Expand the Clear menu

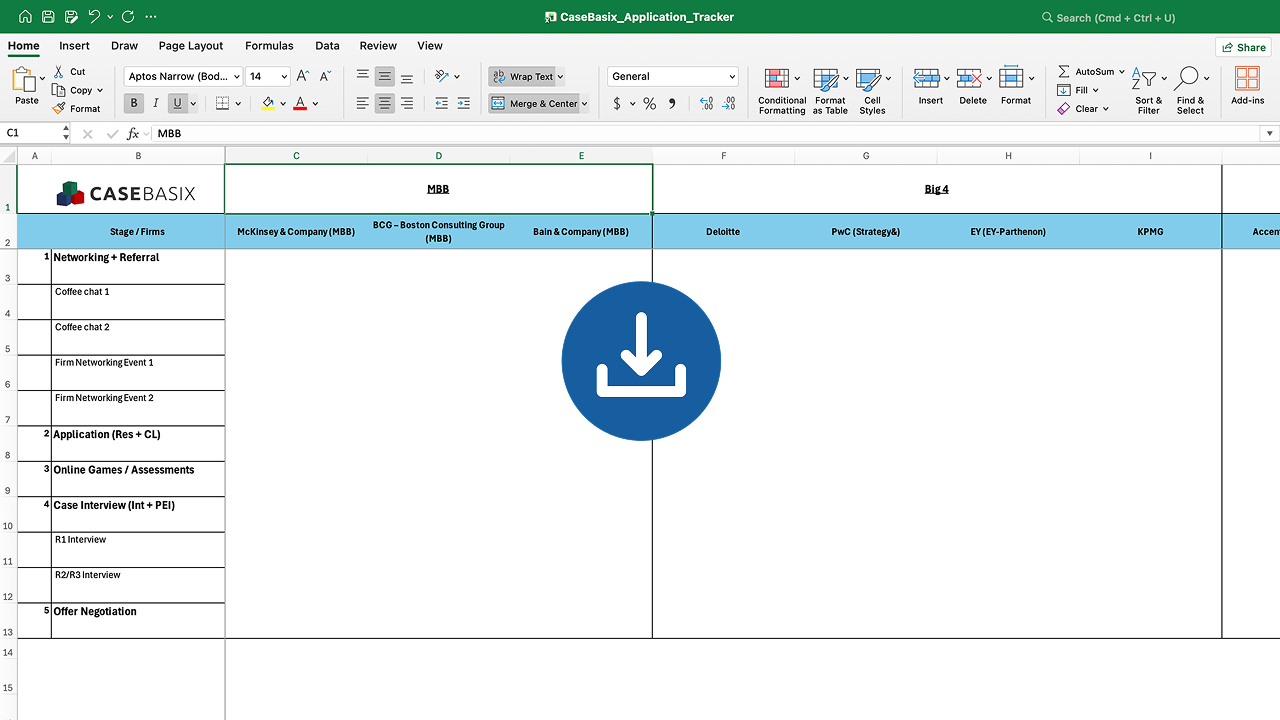(x=1106, y=109)
